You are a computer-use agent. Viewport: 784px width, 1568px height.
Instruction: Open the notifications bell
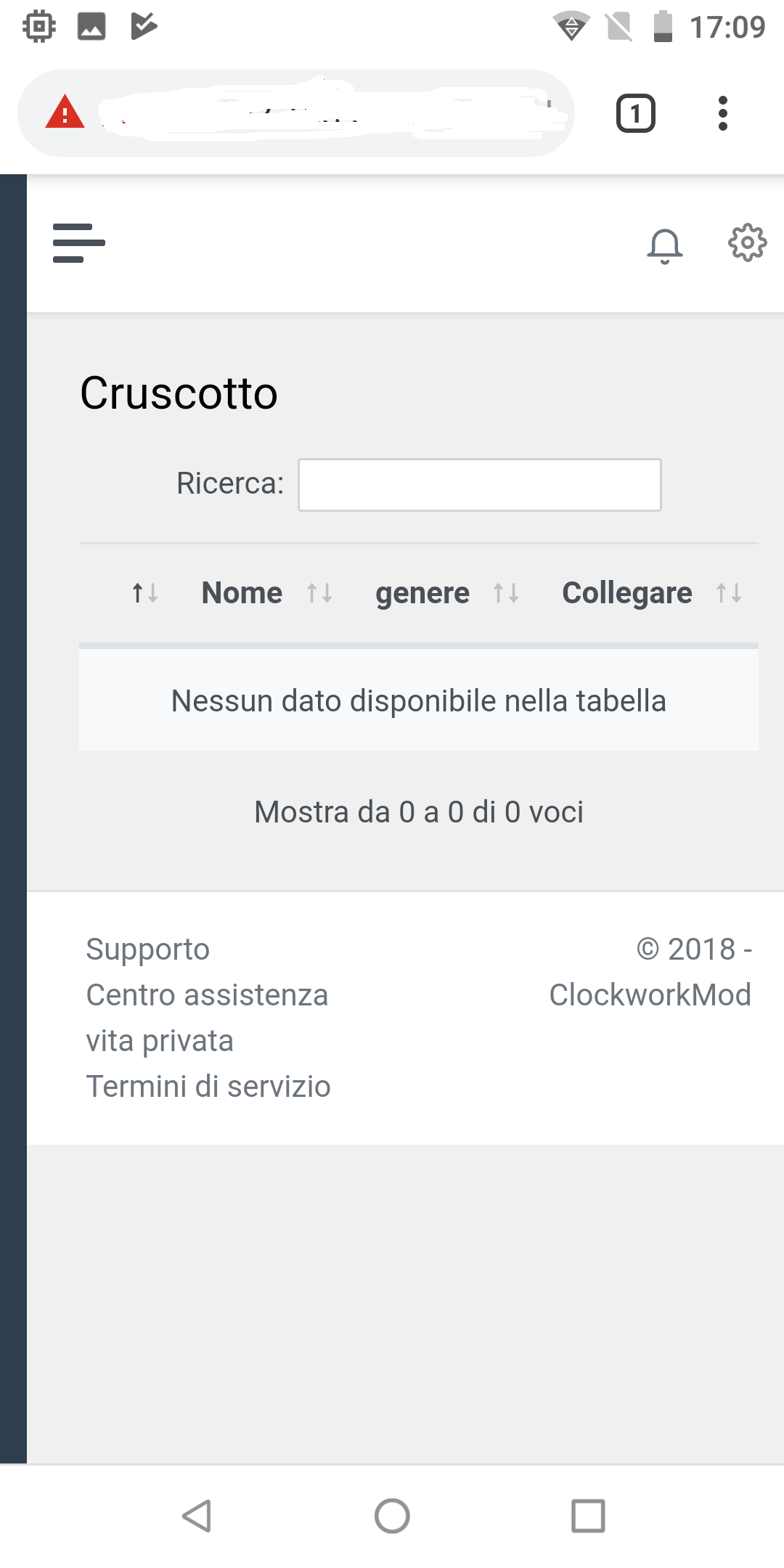coord(664,245)
